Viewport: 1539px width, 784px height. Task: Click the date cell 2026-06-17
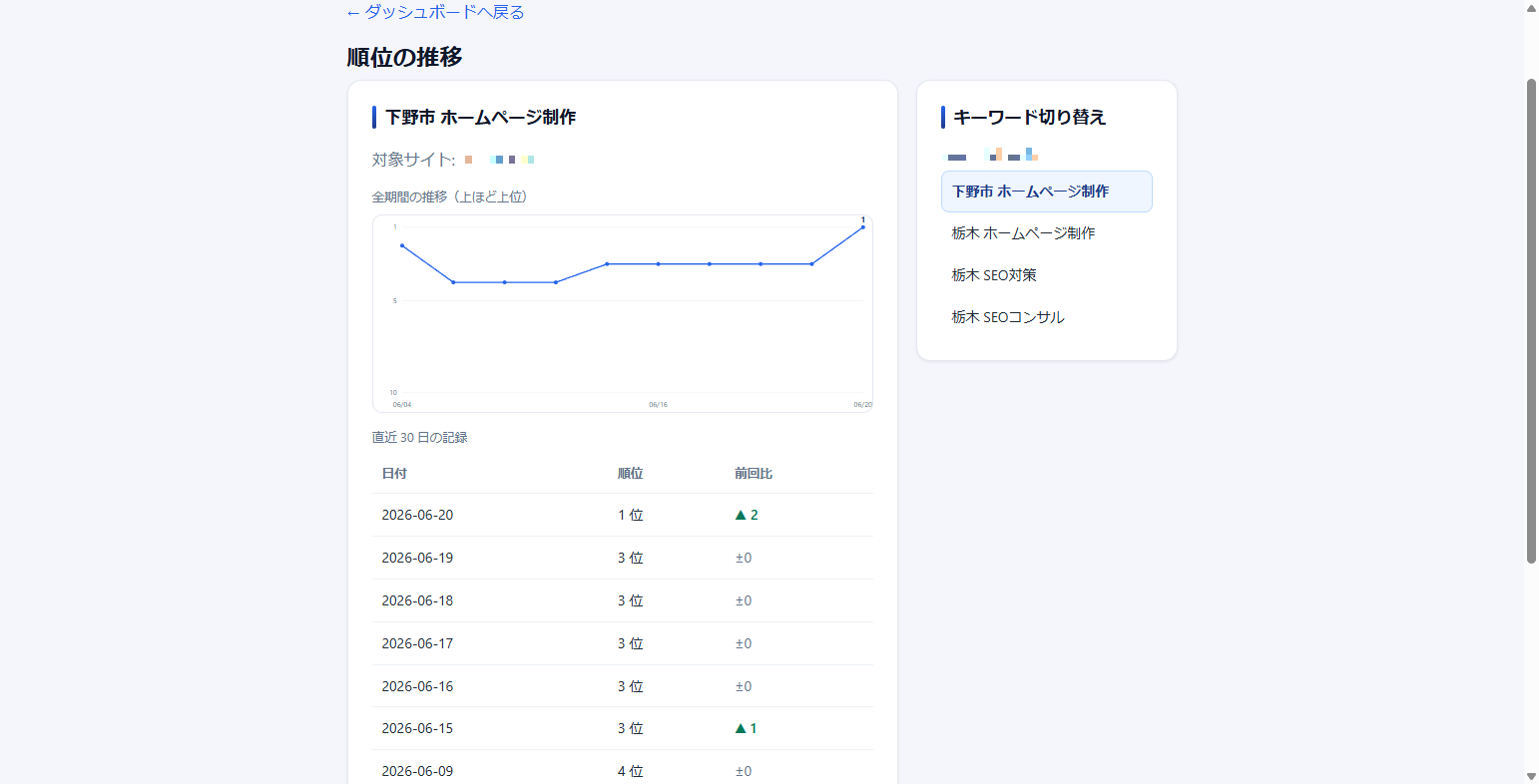[x=417, y=644]
